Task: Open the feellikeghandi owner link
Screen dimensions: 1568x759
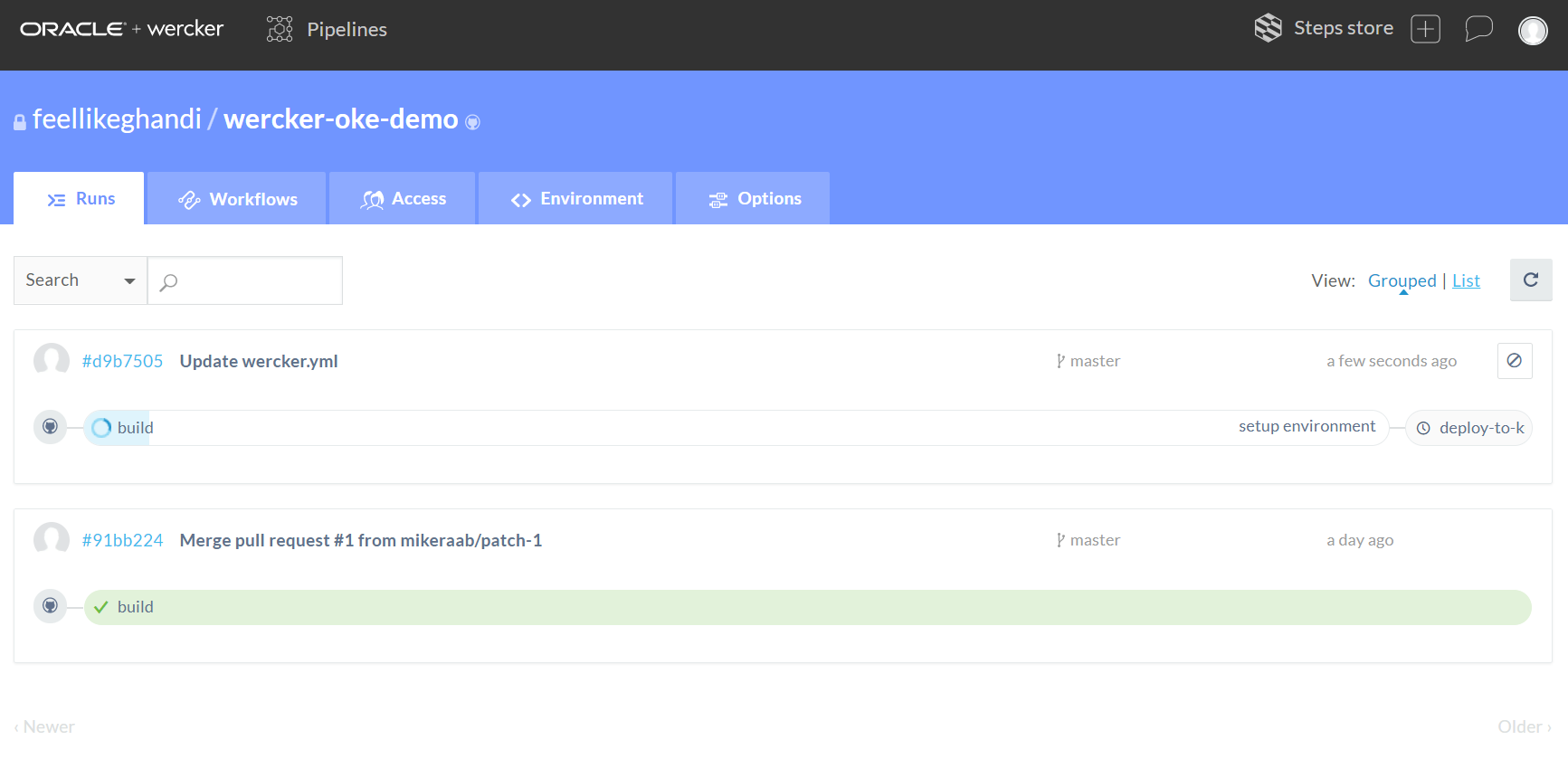Action: pos(117,119)
